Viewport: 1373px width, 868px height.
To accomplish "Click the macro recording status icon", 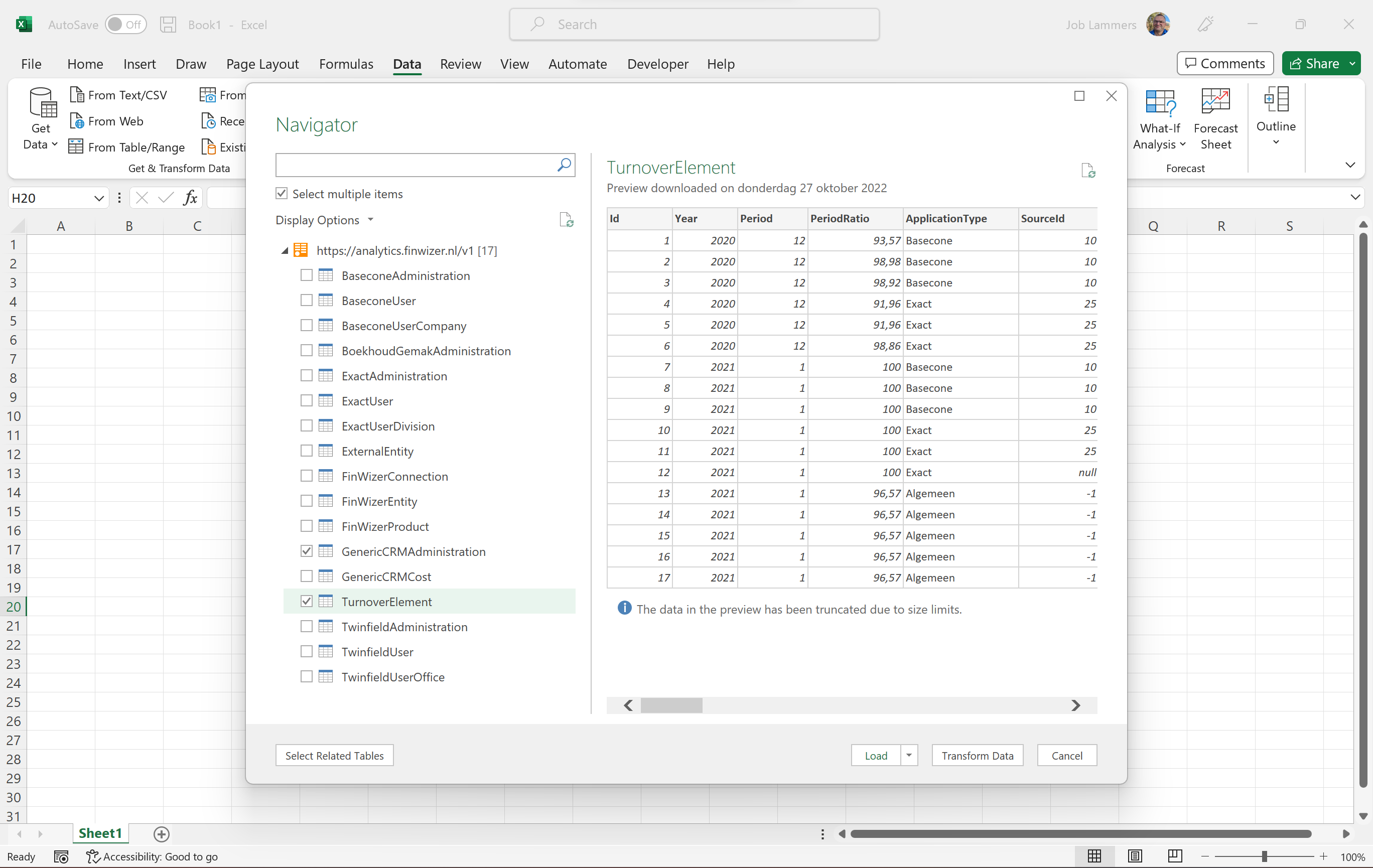I will pos(61,856).
